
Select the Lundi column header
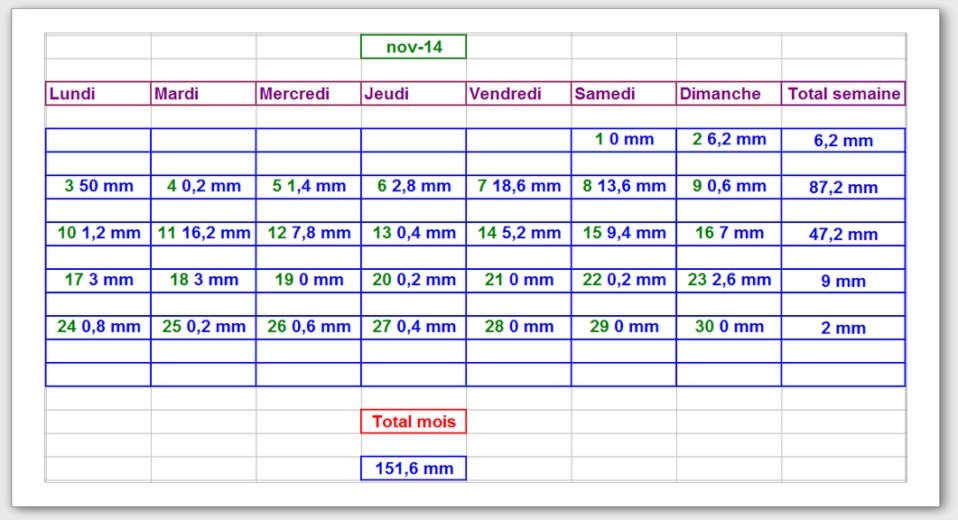tap(98, 94)
